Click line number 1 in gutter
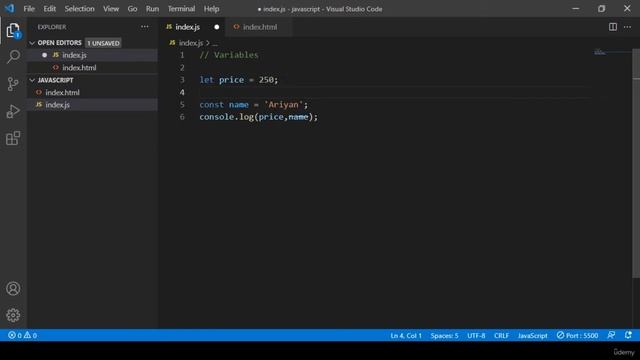The width and height of the screenshot is (640, 360). coord(182,55)
